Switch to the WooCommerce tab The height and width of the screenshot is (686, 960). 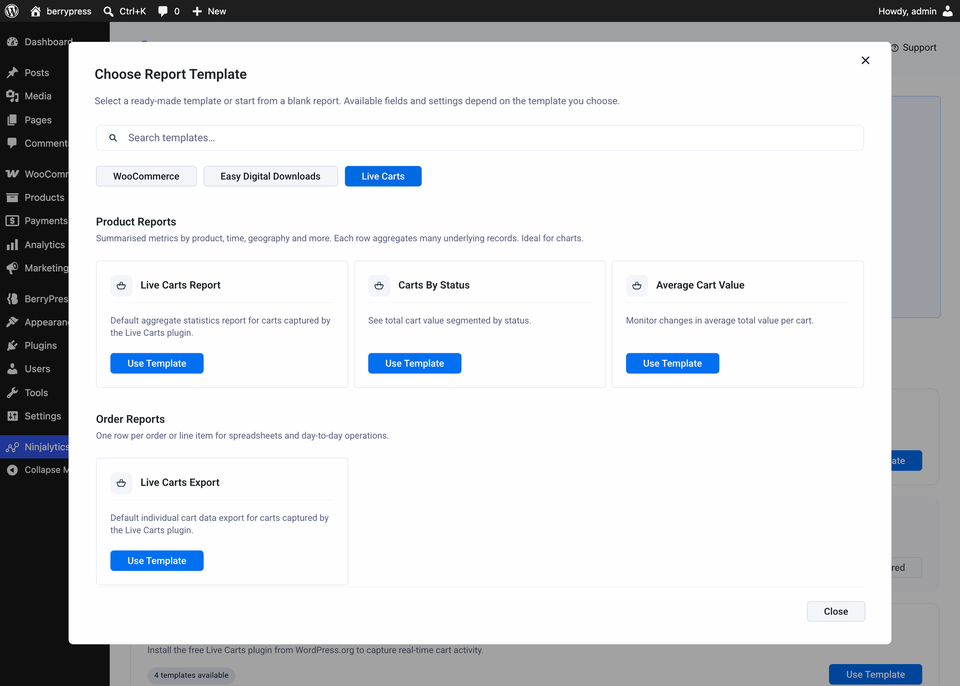[x=146, y=176]
